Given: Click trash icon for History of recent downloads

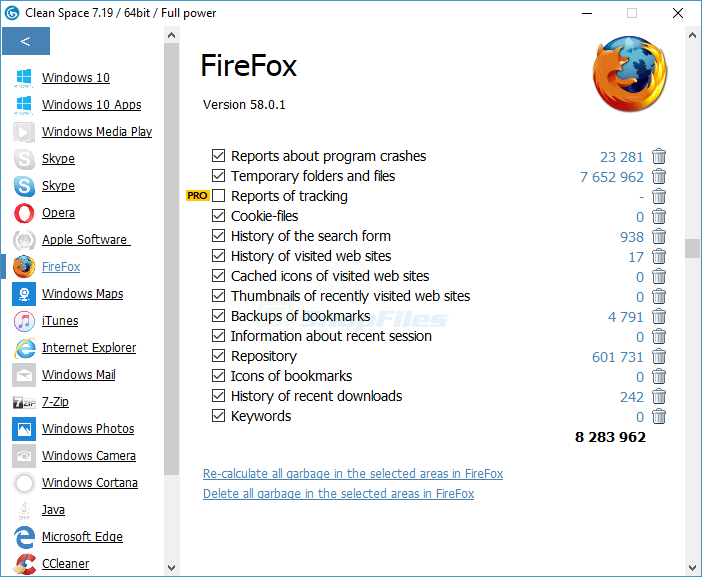Looking at the screenshot, I should (x=659, y=397).
